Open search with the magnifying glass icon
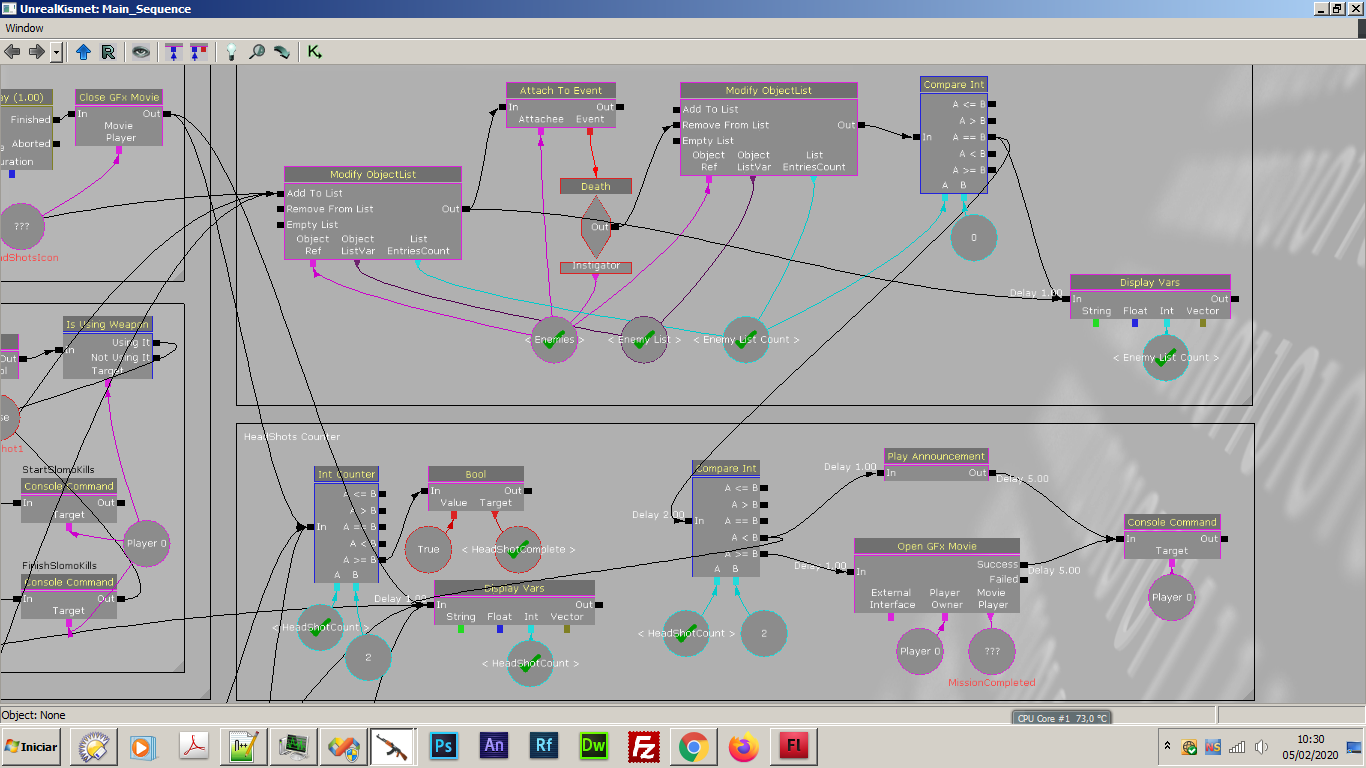 click(x=257, y=51)
